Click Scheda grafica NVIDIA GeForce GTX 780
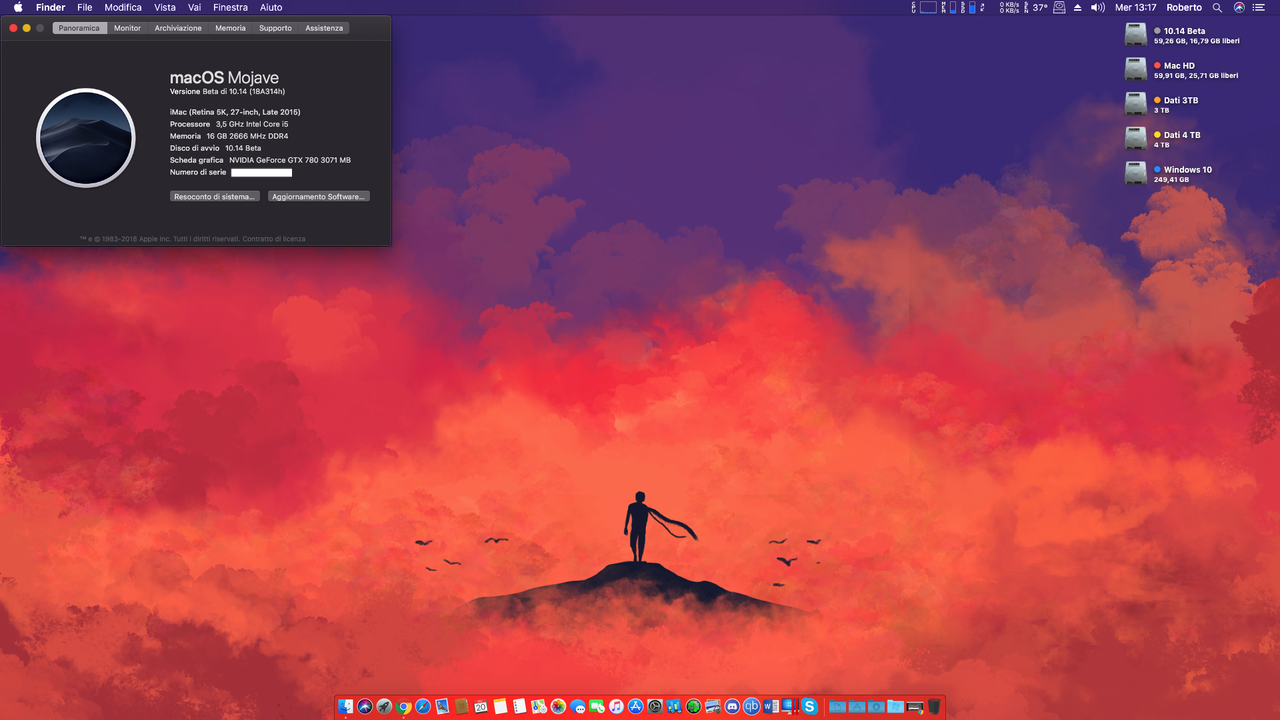Viewport: 1280px width, 720px height. [x=260, y=160]
